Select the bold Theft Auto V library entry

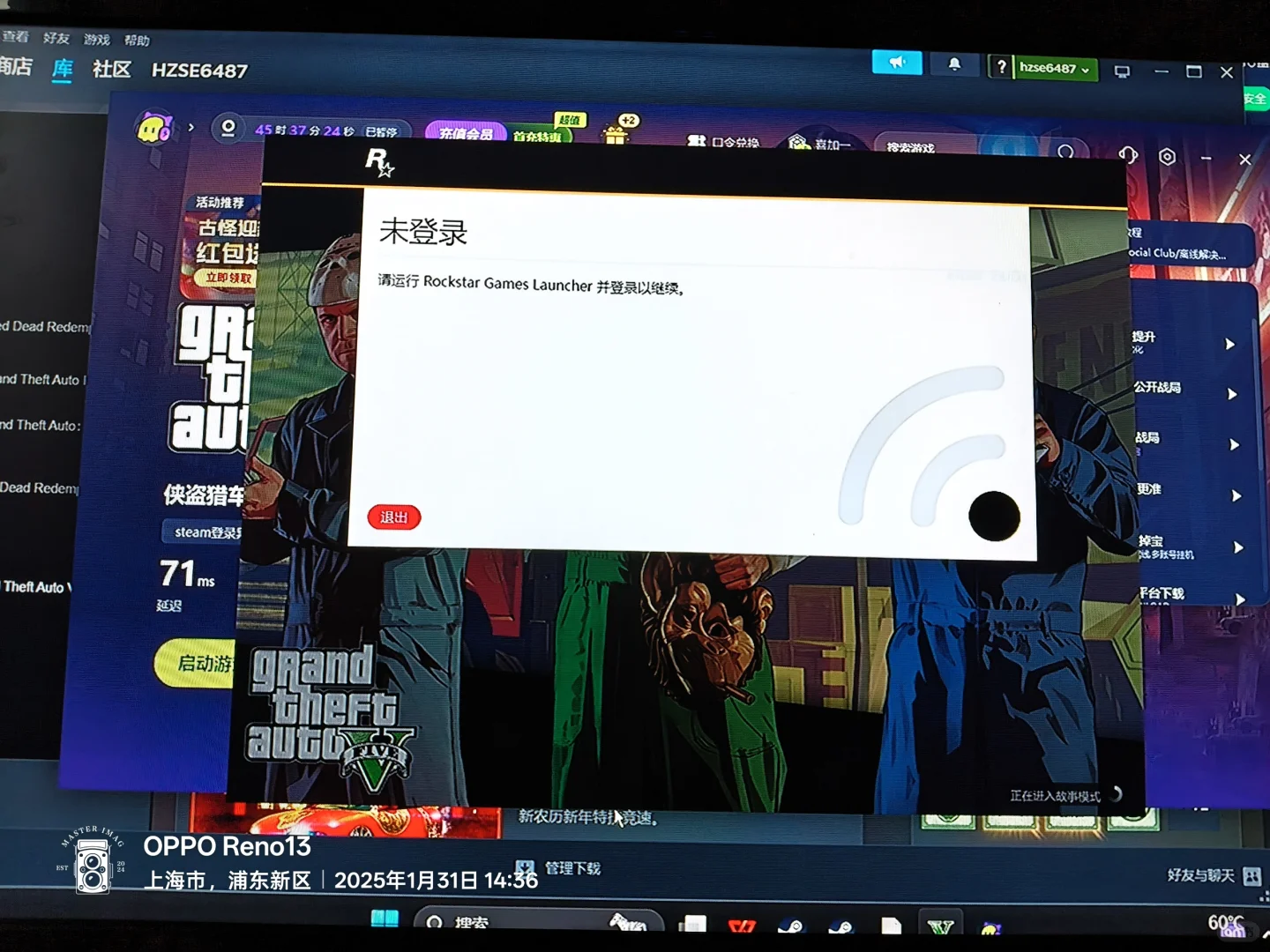tap(37, 587)
